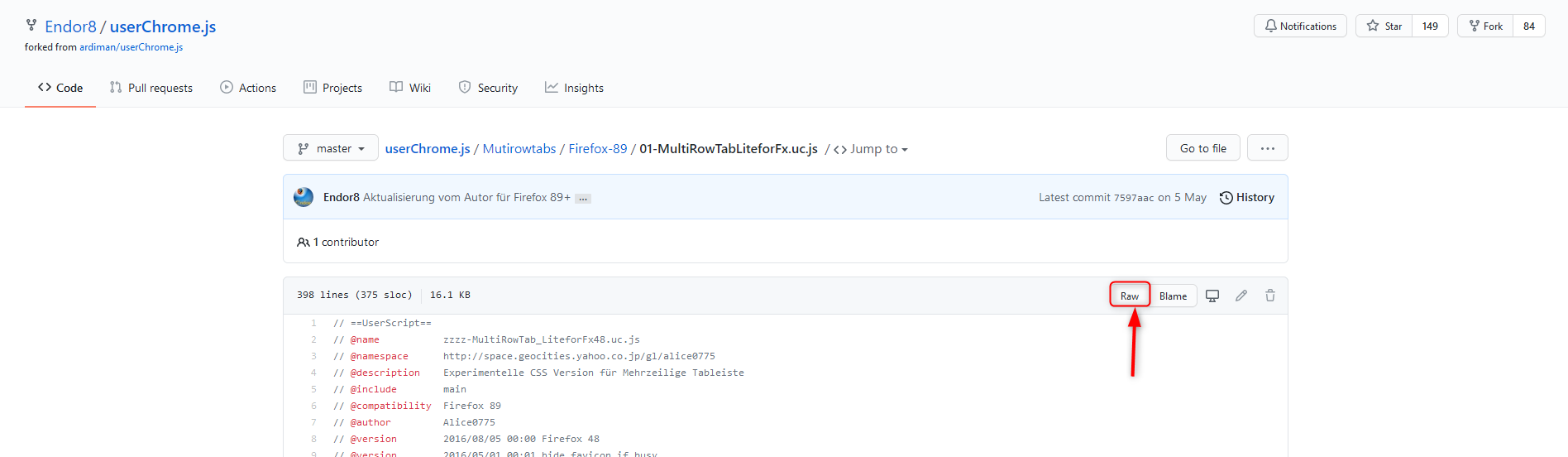Click the Endor8 avatar image
Viewport: 1568px width, 457px height.
pos(304,197)
